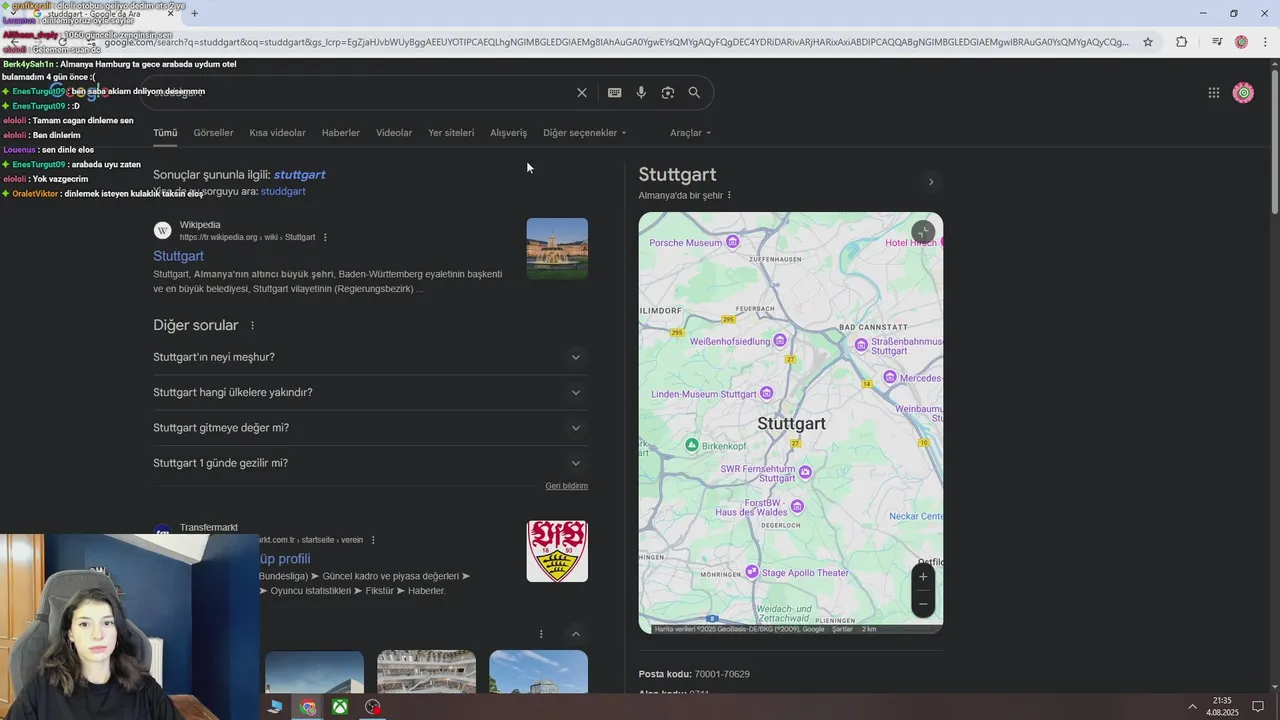Open the Google apps grid icon

1214,93
